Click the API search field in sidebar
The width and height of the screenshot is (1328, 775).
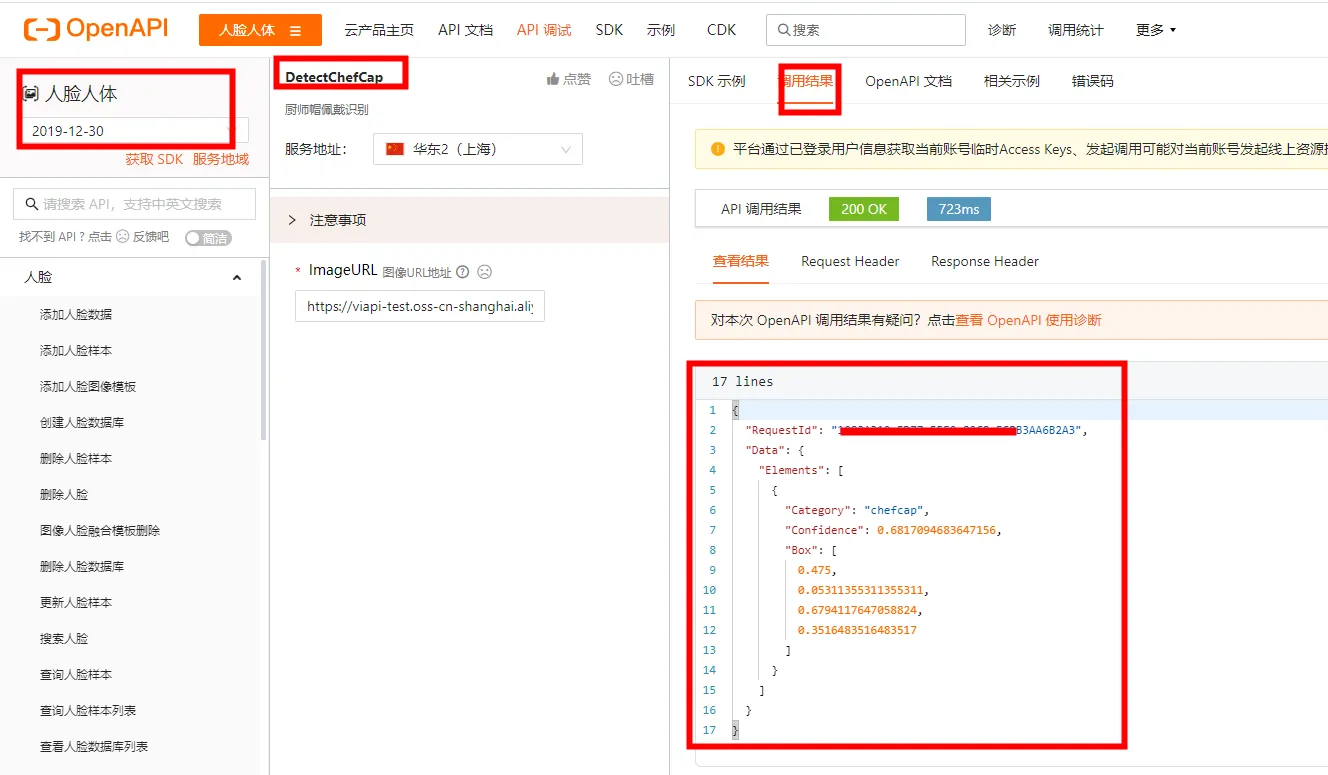tap(134, 204)
